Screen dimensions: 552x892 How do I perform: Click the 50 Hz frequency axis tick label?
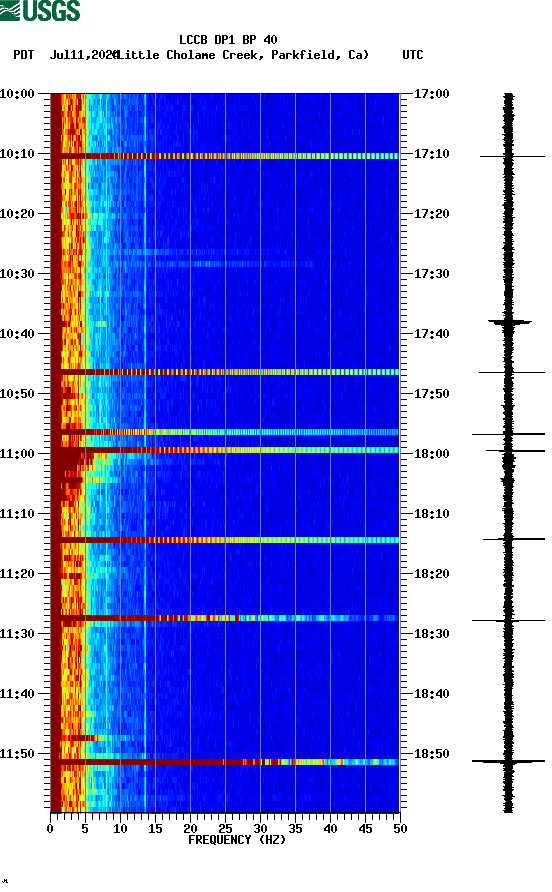(x=400, y=829)
